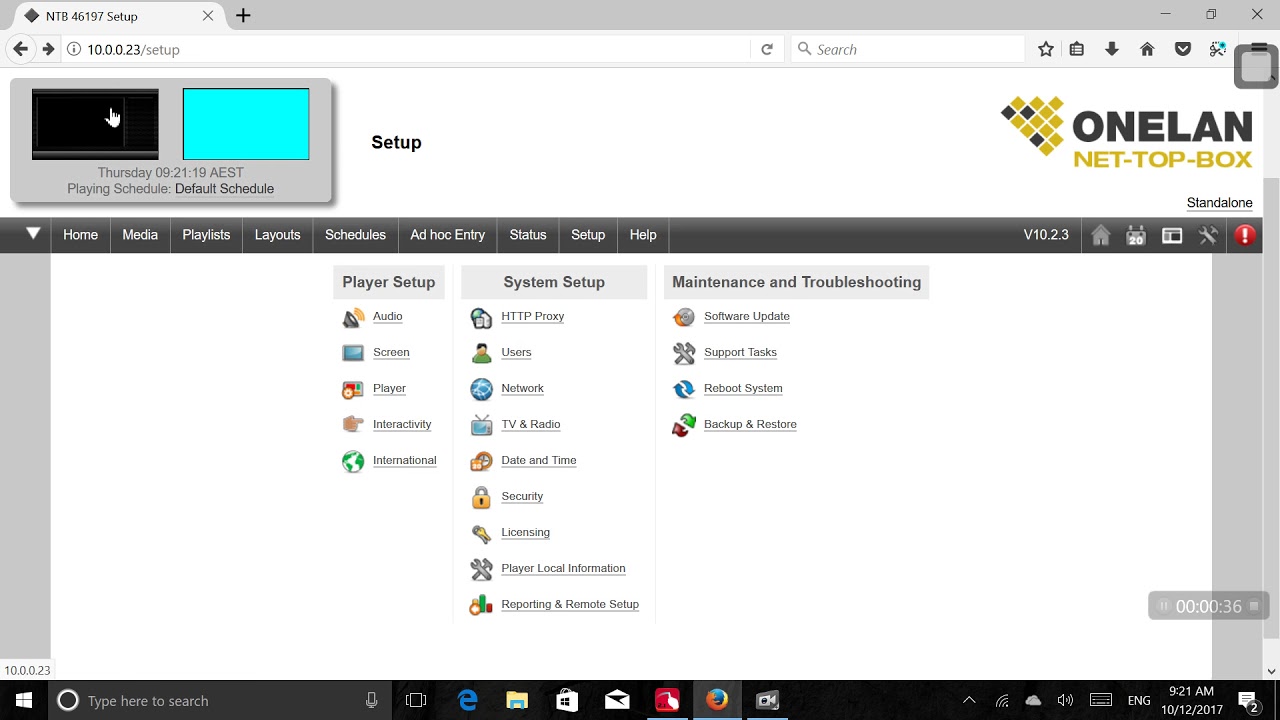
Task: Reload the page with the refresh icon
Action: click(x=767, y=49)
